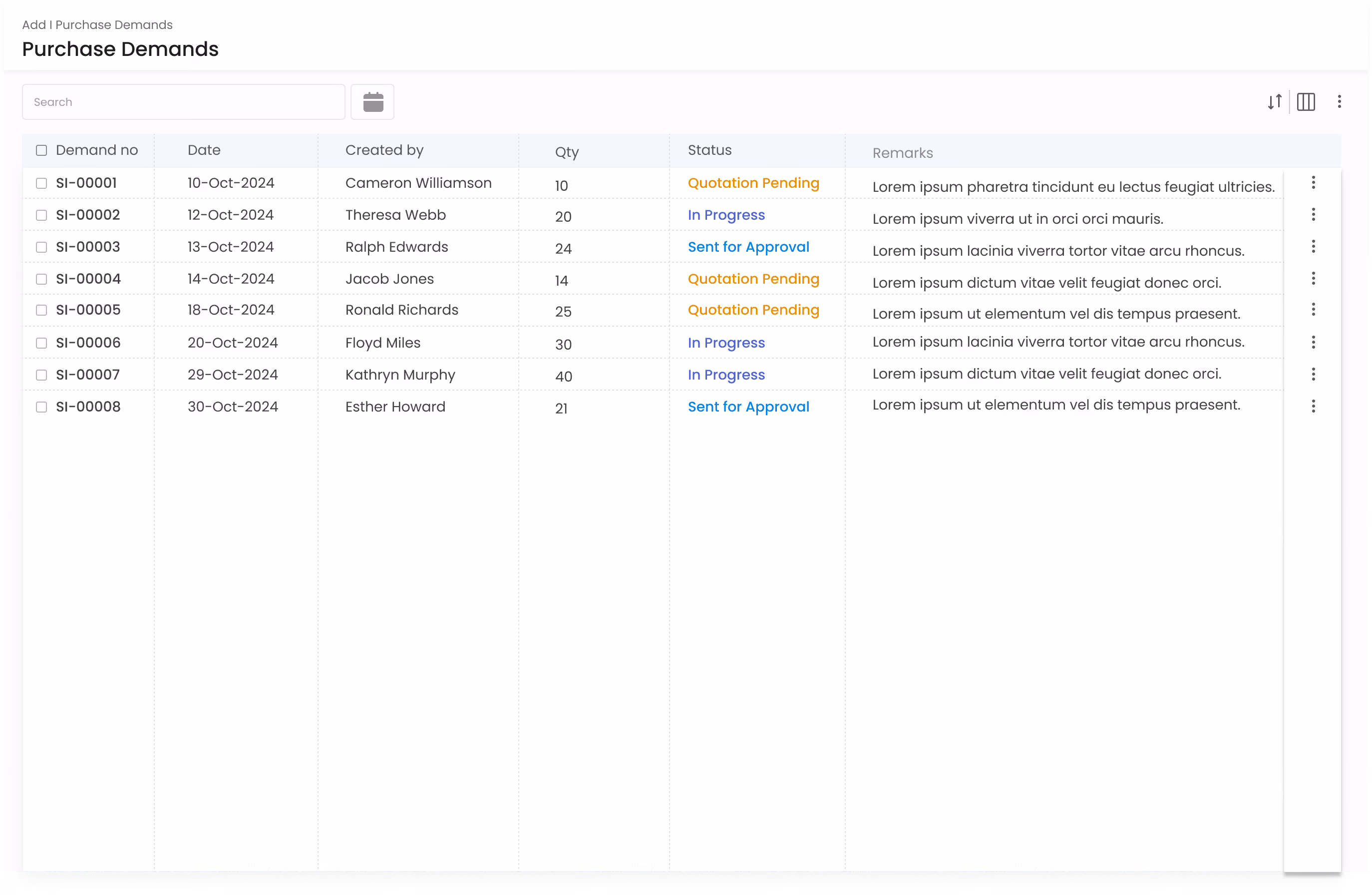The width and height of the screenshot is (1372, 896).
Task: Tick the select-all checkbox beside Demand no
Action: click(x=41, y=150)
